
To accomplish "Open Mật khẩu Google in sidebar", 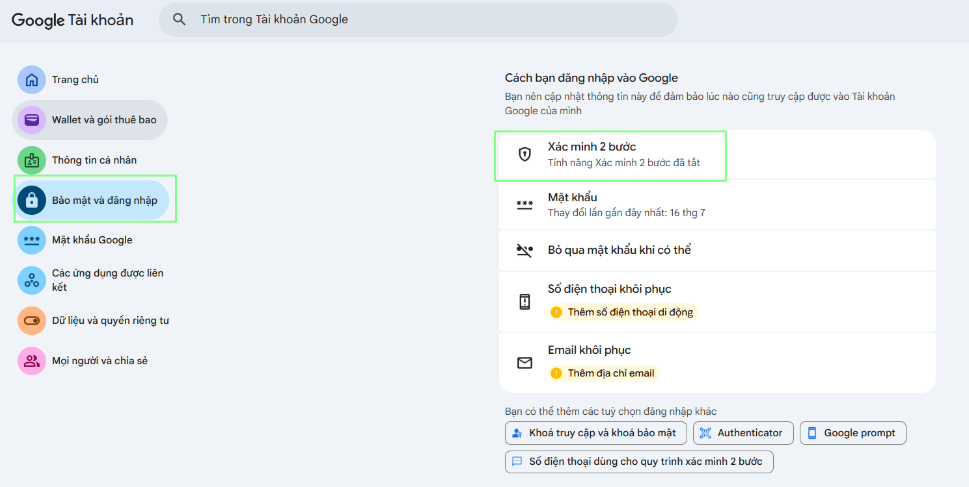I will click(90, 240).
